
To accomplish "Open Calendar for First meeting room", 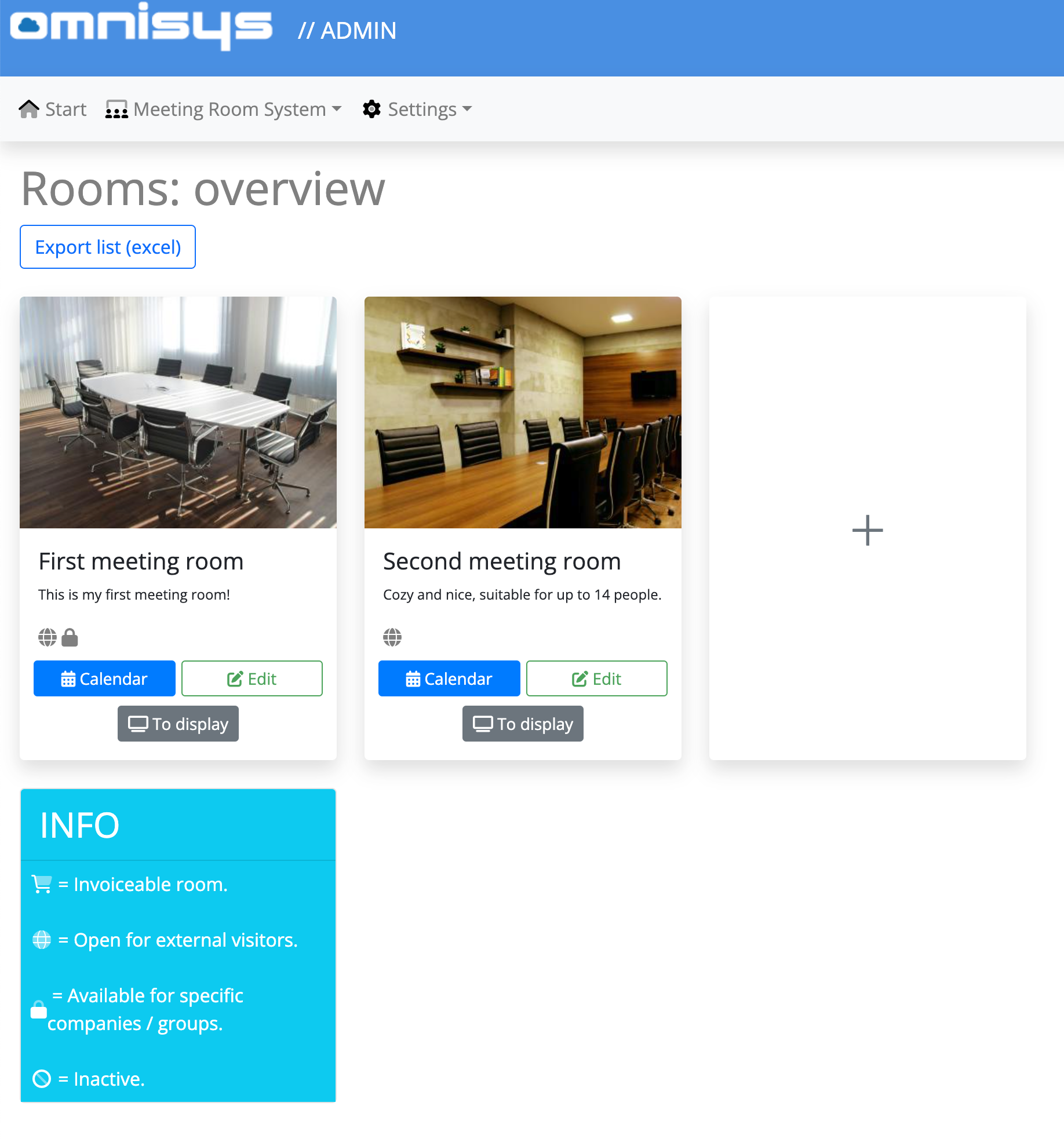I will tap(104, 678).
